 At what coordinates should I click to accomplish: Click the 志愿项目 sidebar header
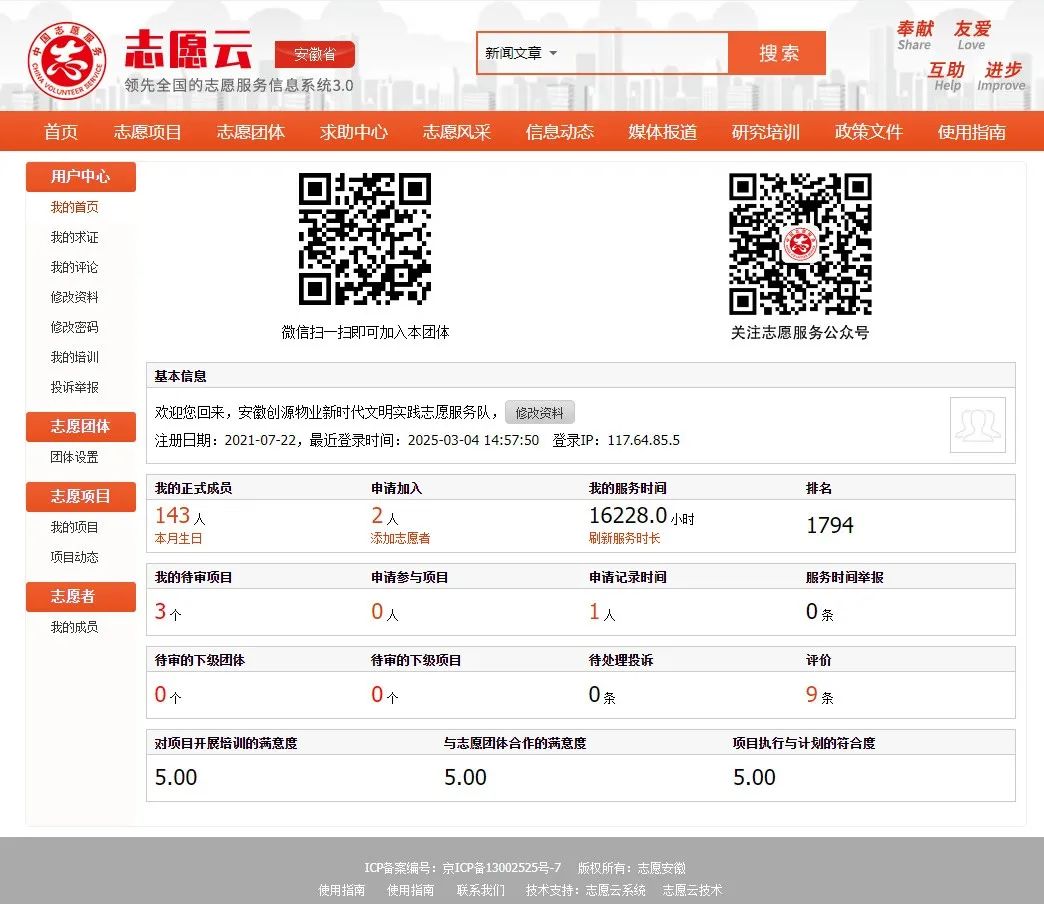(x=81, y=497)
